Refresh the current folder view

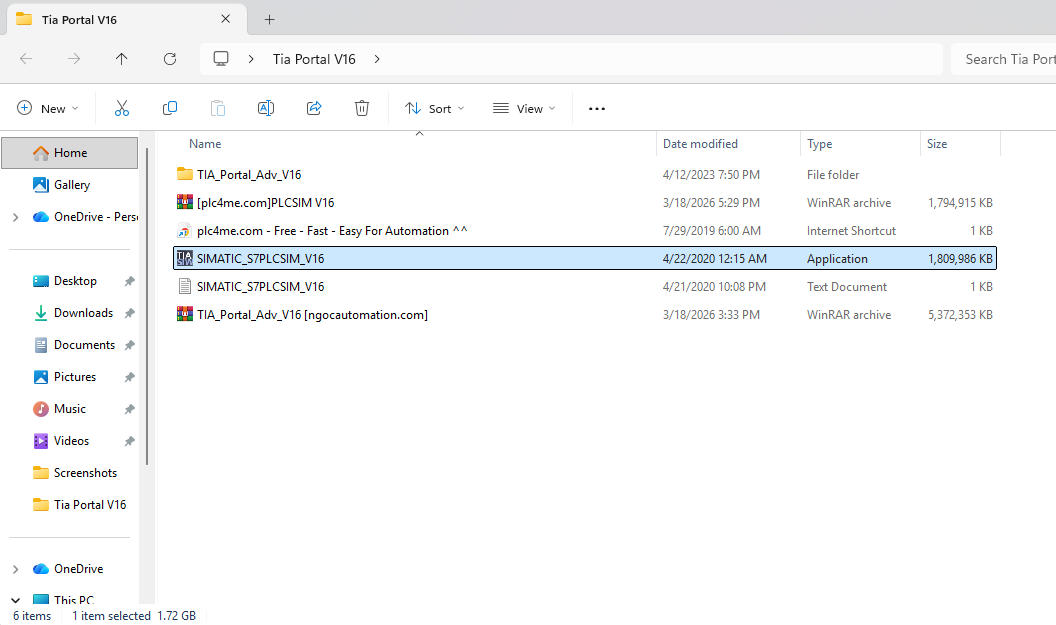coord(170,59)
